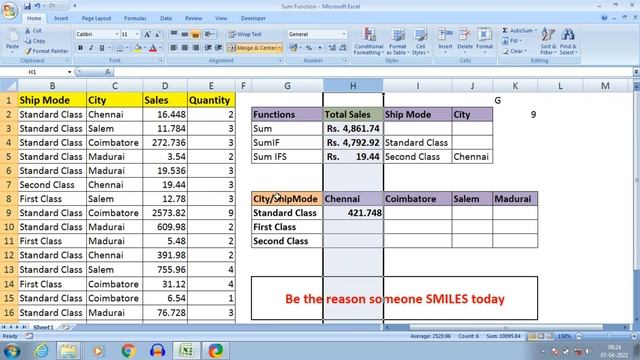The width and height of the screenshot is (640, 360).
Task: Click the Format cells button
Action: [x=484, y=41]
